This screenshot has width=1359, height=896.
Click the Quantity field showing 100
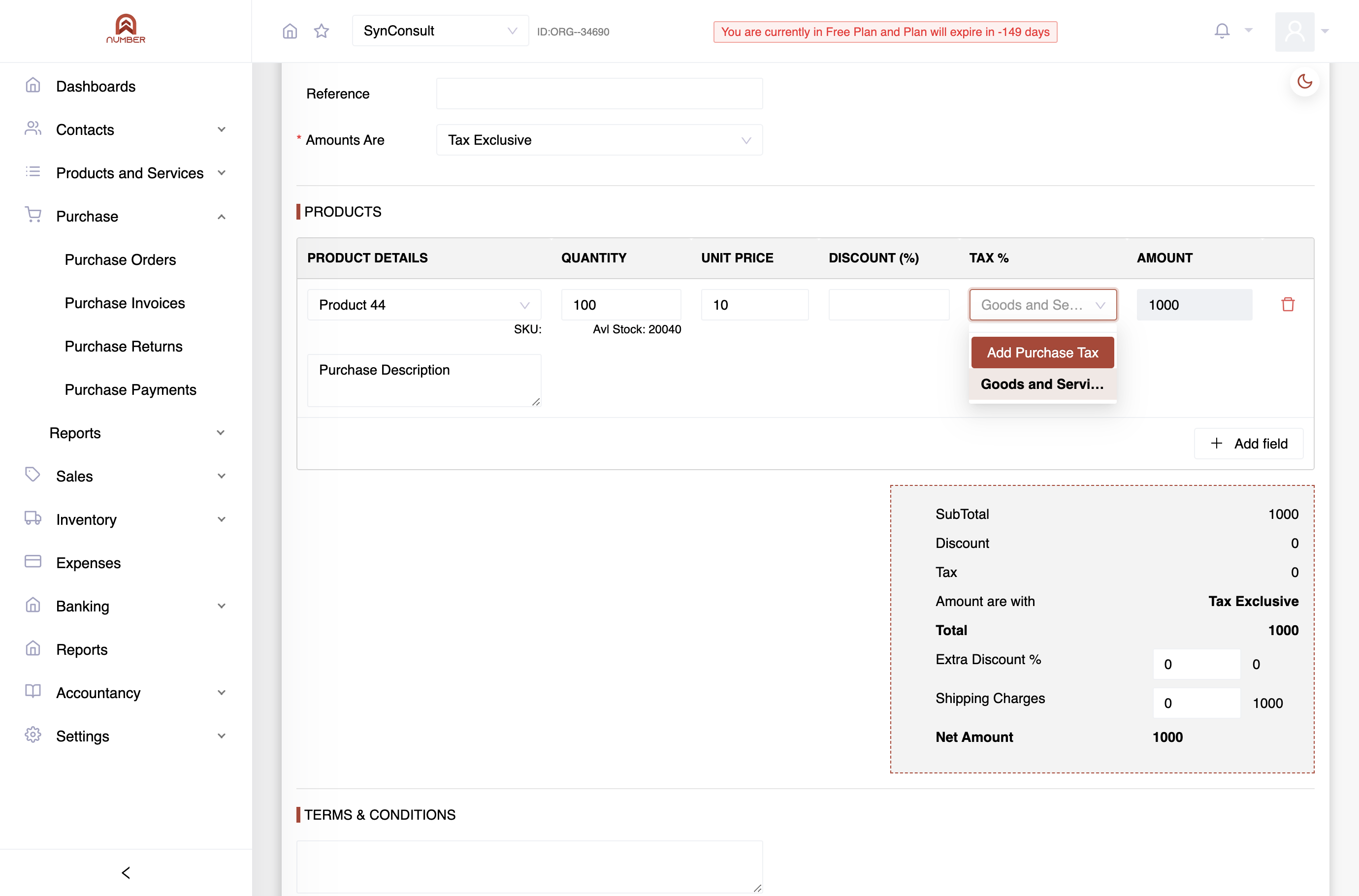point(620,305)
